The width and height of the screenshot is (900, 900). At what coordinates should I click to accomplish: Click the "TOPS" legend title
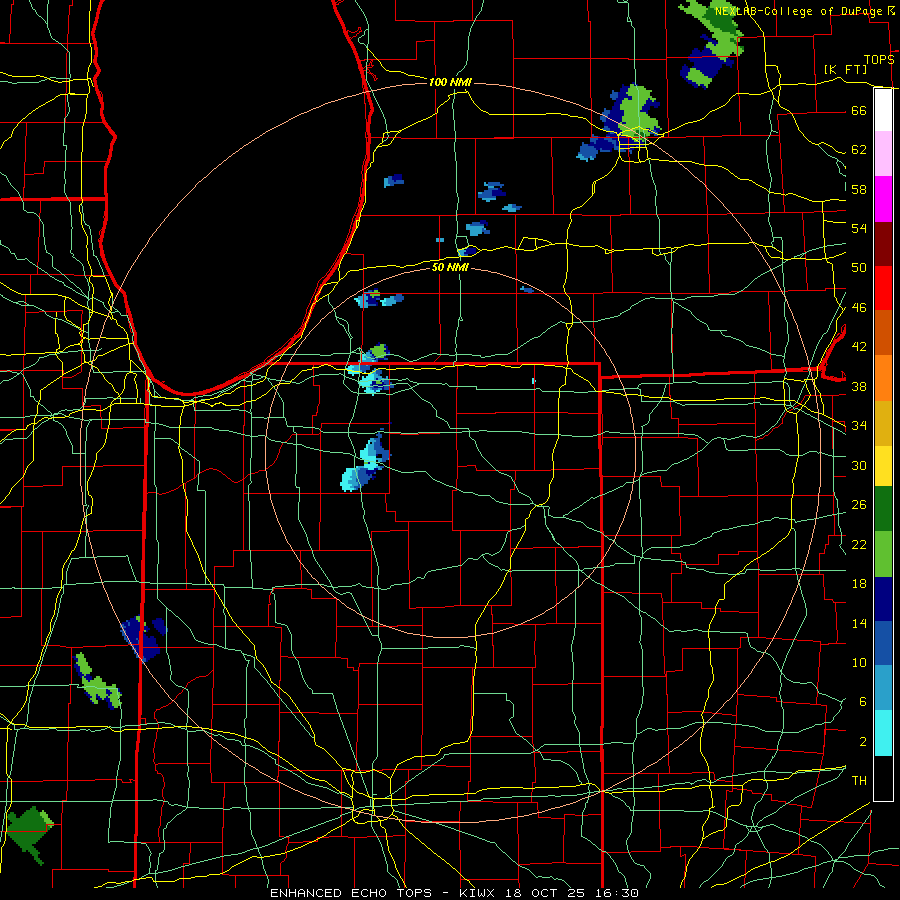coord(879,59)
